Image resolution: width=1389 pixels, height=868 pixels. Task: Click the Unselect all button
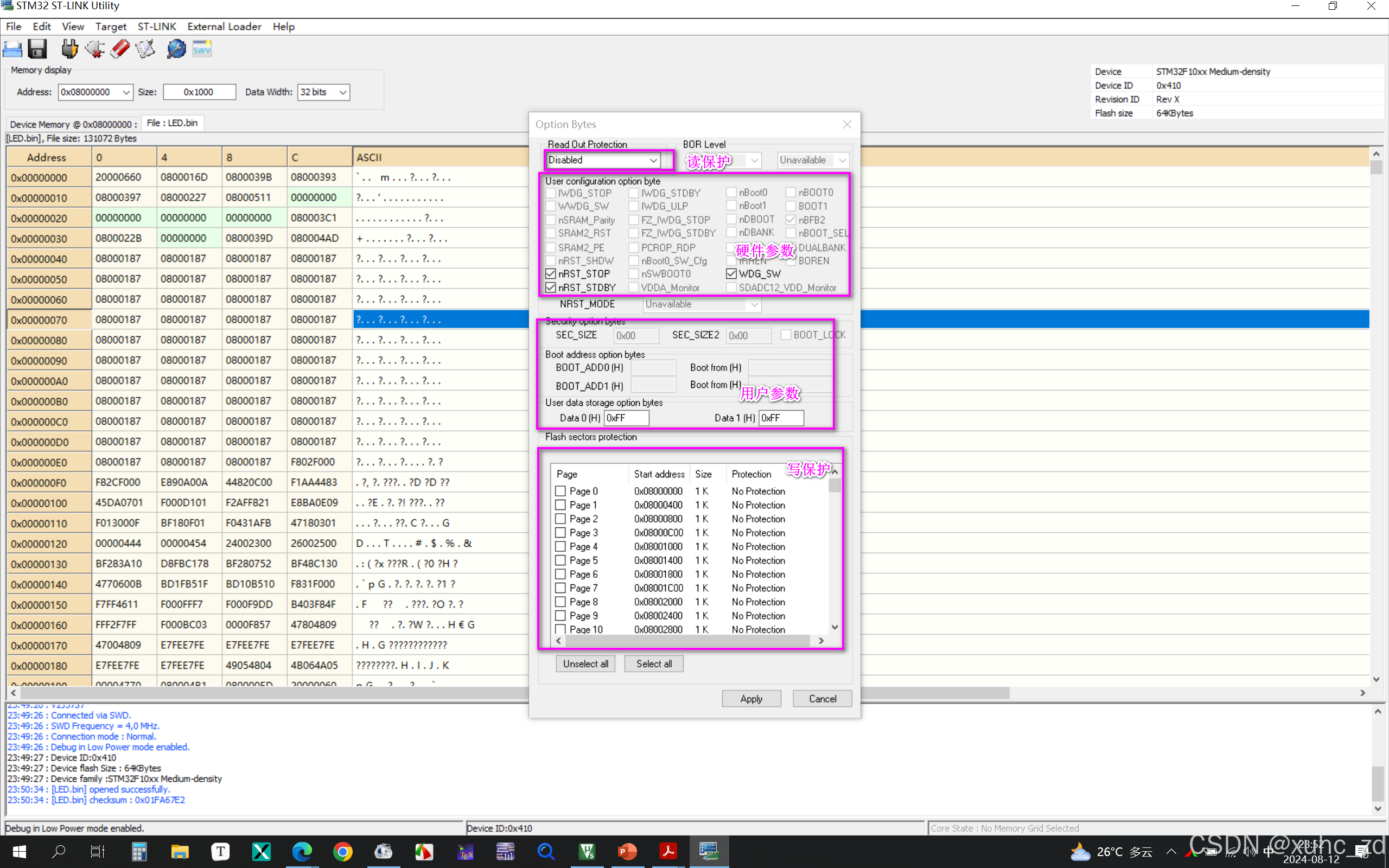pyautogui.click(x=585, y=663)
